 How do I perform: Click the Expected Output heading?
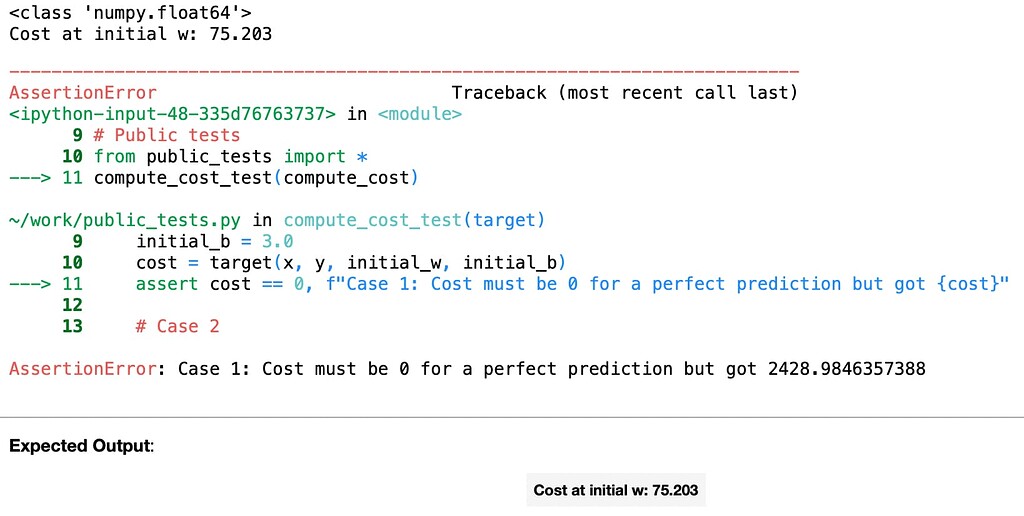[x=82, y=447]
